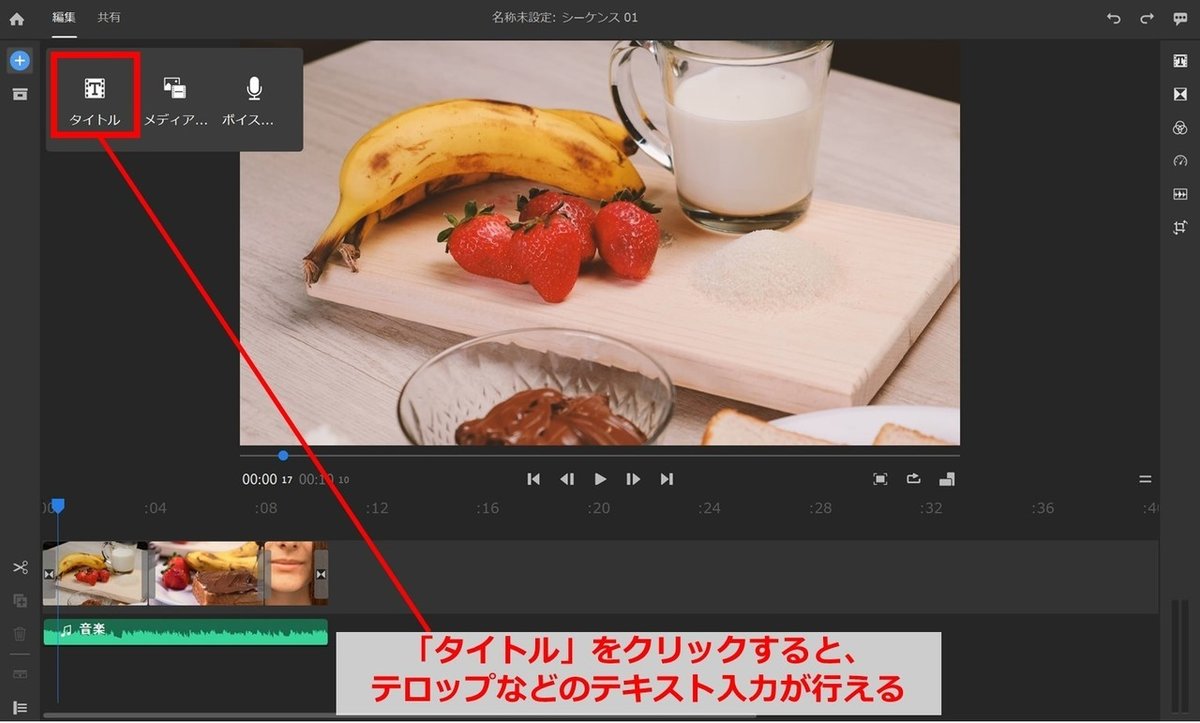Select the woman's lips clip
This screenshot has width=1200, height=723.
[295, 573]
